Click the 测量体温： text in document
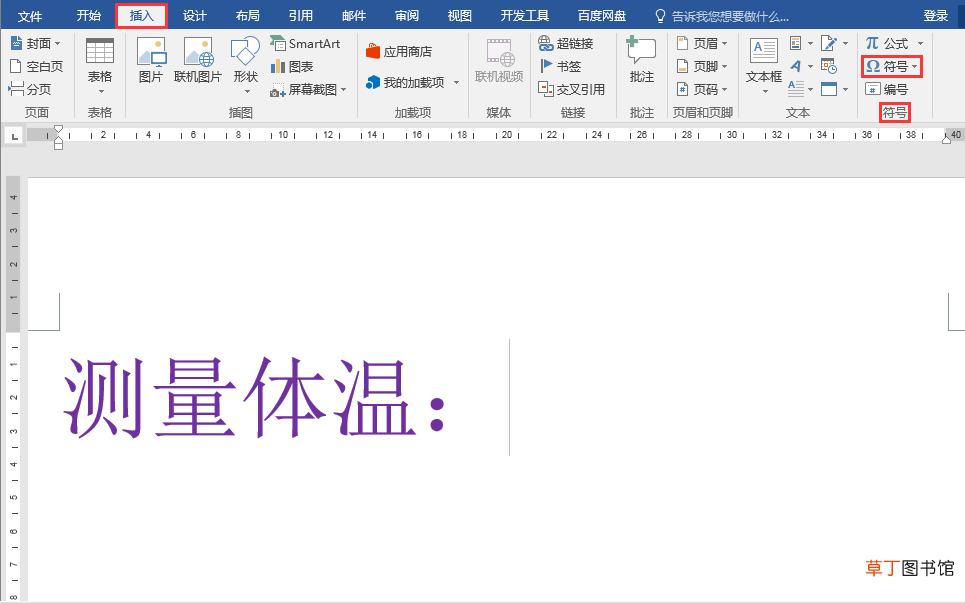Image resolution: width=965 pixels, height=603 pixels. click(254, 398)
